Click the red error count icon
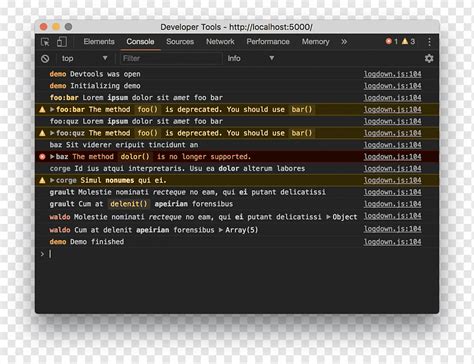Screen dimensions: 474x364 coord(389,41)
